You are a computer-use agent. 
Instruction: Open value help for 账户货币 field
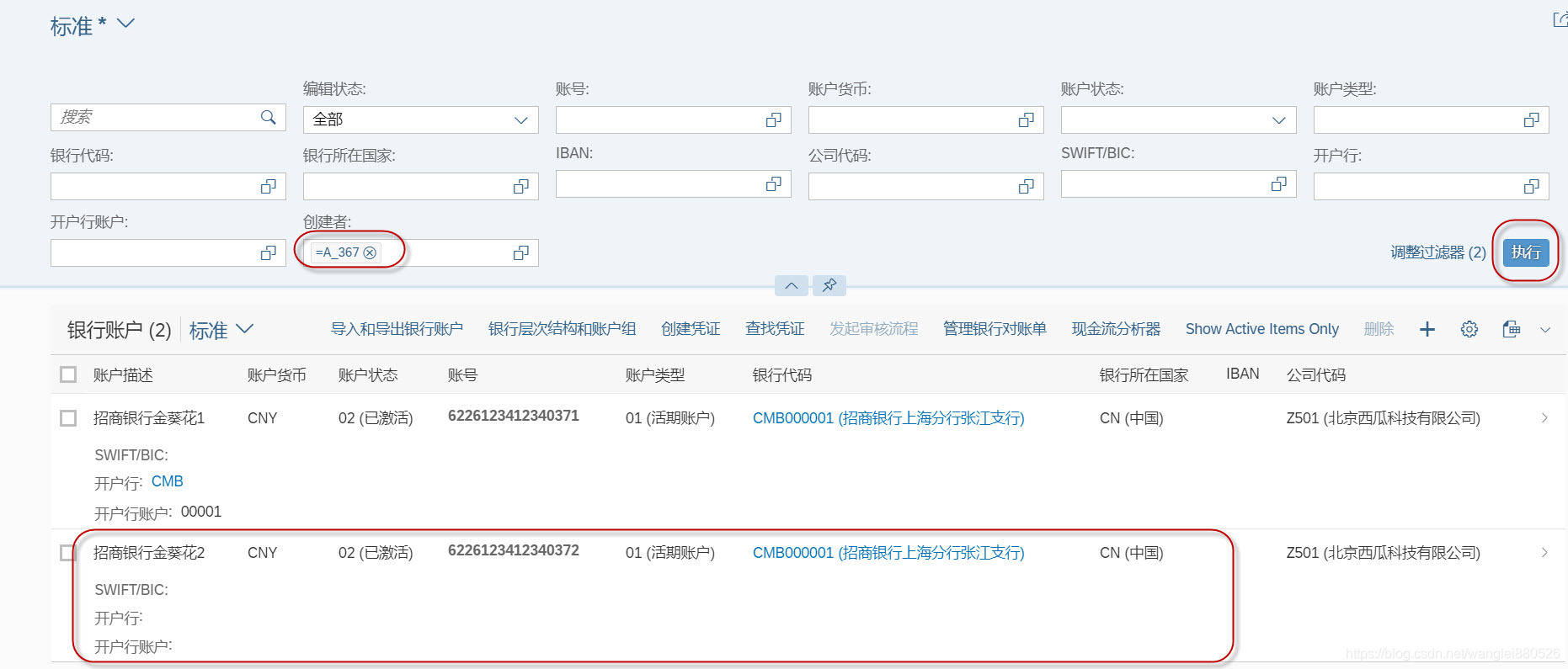click(1026, 120)
